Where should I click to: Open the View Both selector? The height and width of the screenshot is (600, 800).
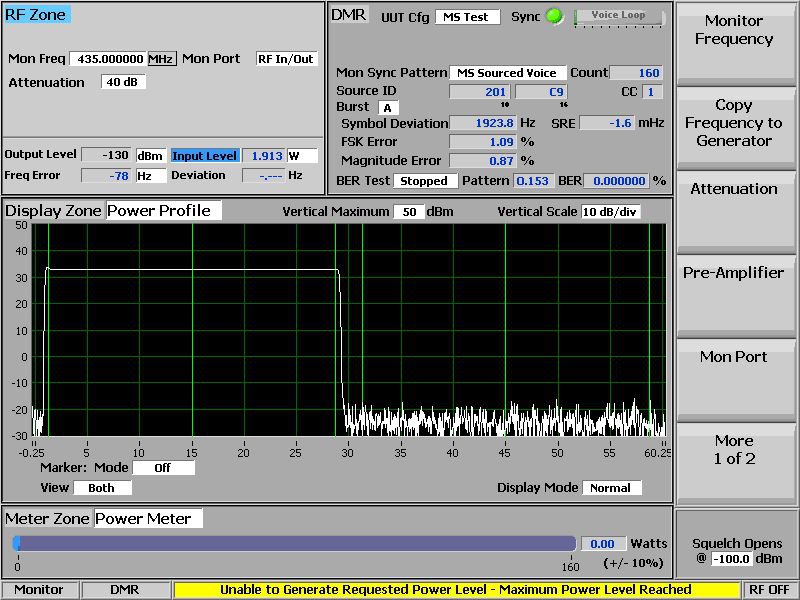tap(101, 488)
